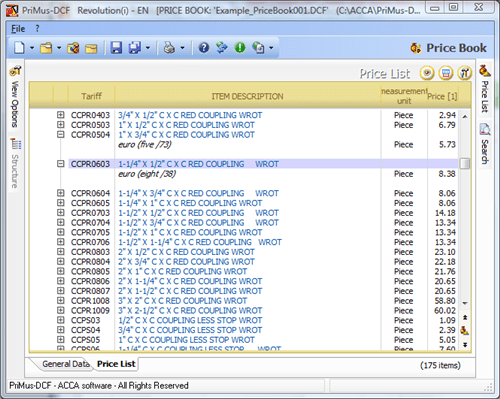Click description 2" X 1" C X C RED COUPLING WROT
The width and height of the screenshot is (500, 399).
[x=183, y=271]
